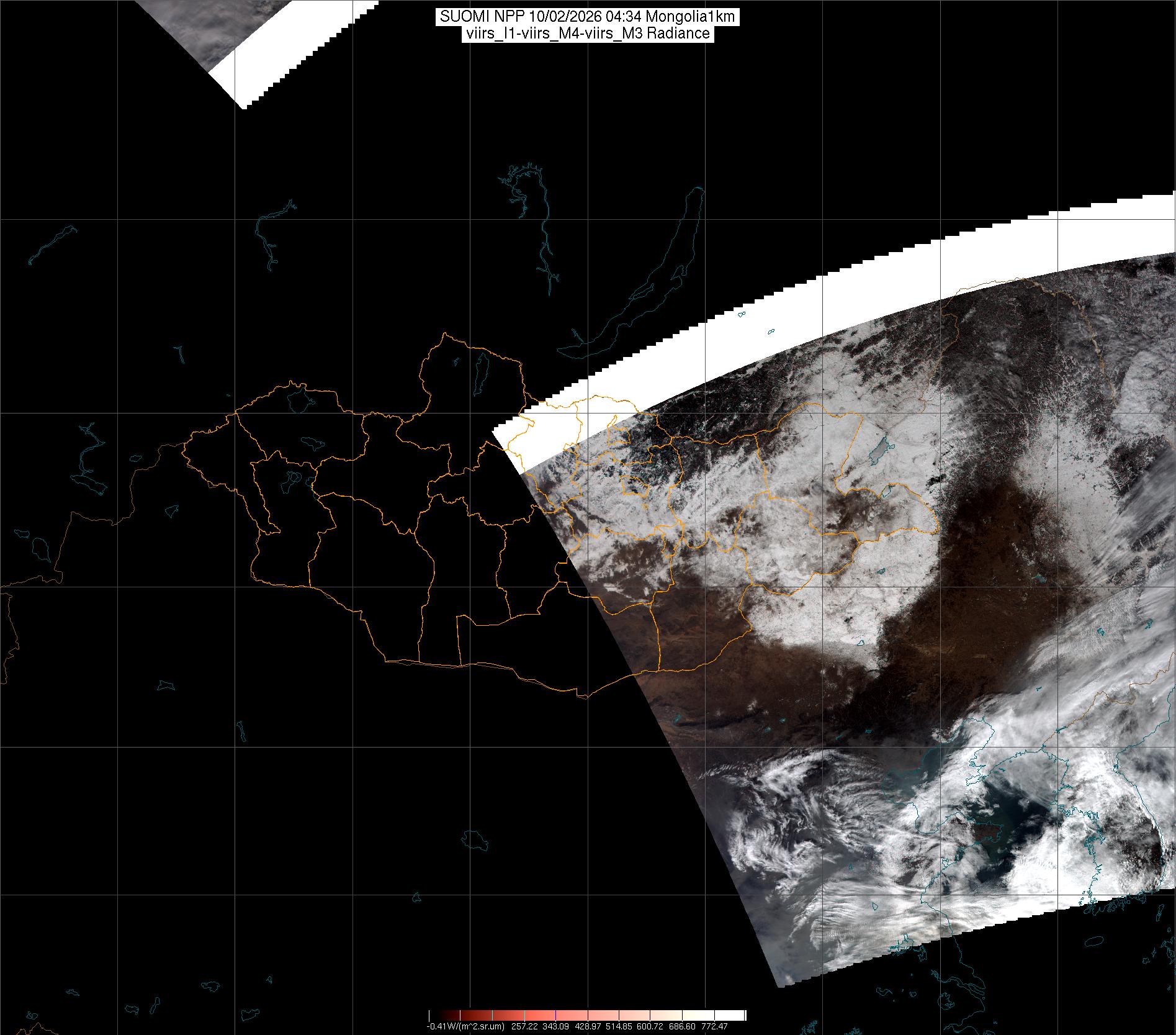The height and width of the screenshot is (1035, 1176).
Task: Click the Khövsgöl lake outline in northern Mongolia
Action: click(x=480, y=373)
